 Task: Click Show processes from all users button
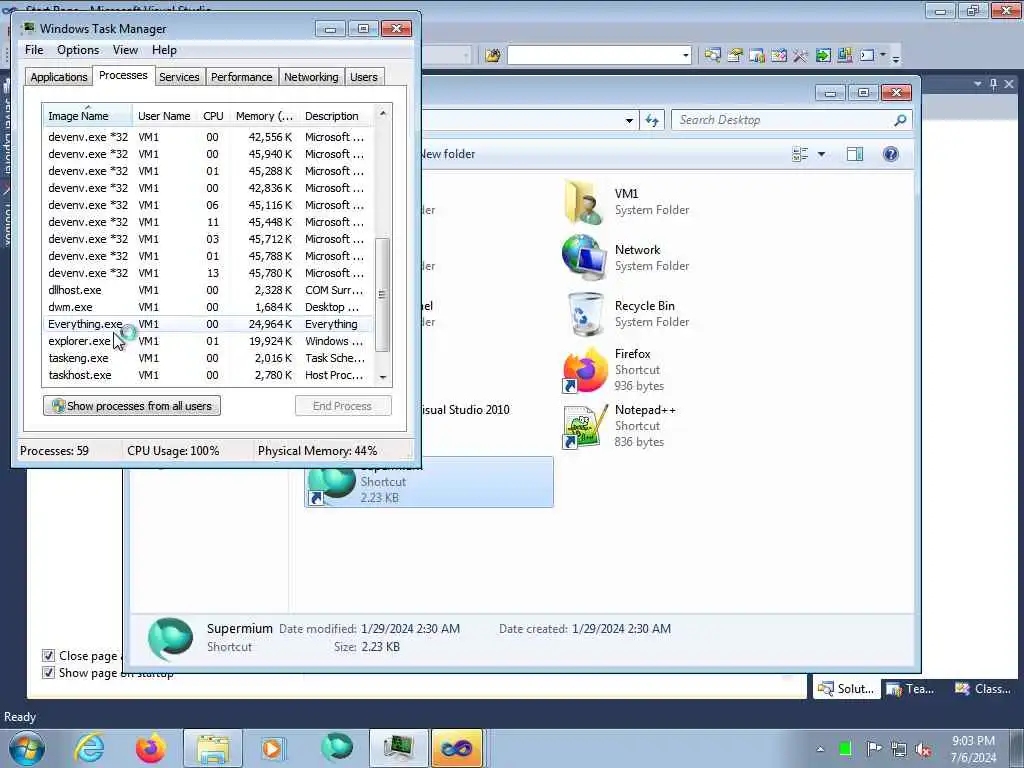(132, 406)
